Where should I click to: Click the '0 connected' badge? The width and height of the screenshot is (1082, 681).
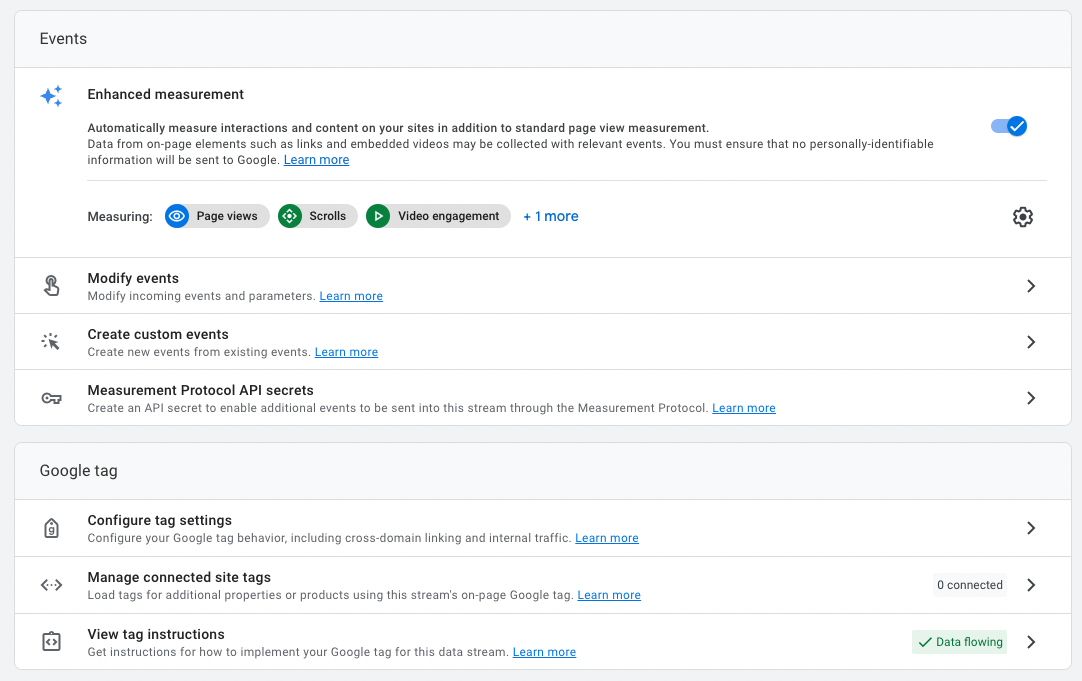click(969, 585)
